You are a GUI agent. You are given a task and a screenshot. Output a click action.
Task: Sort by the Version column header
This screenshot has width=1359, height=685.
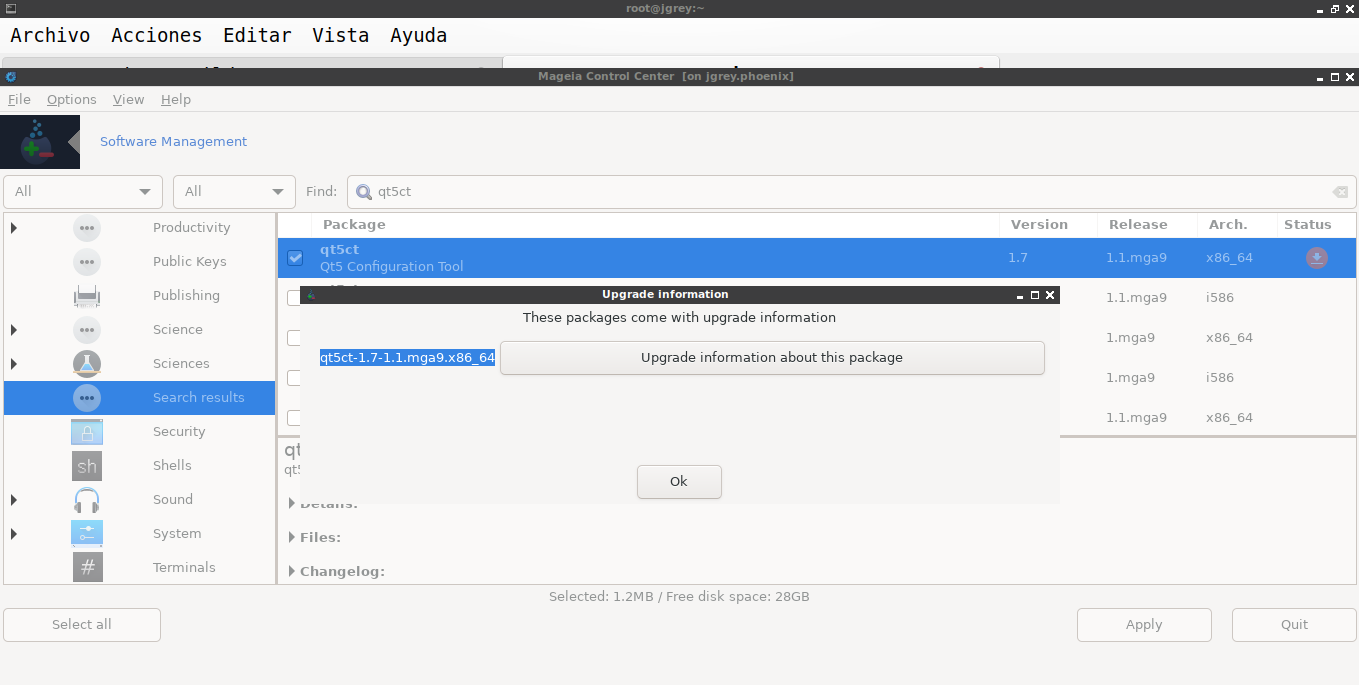[1048, 225]
